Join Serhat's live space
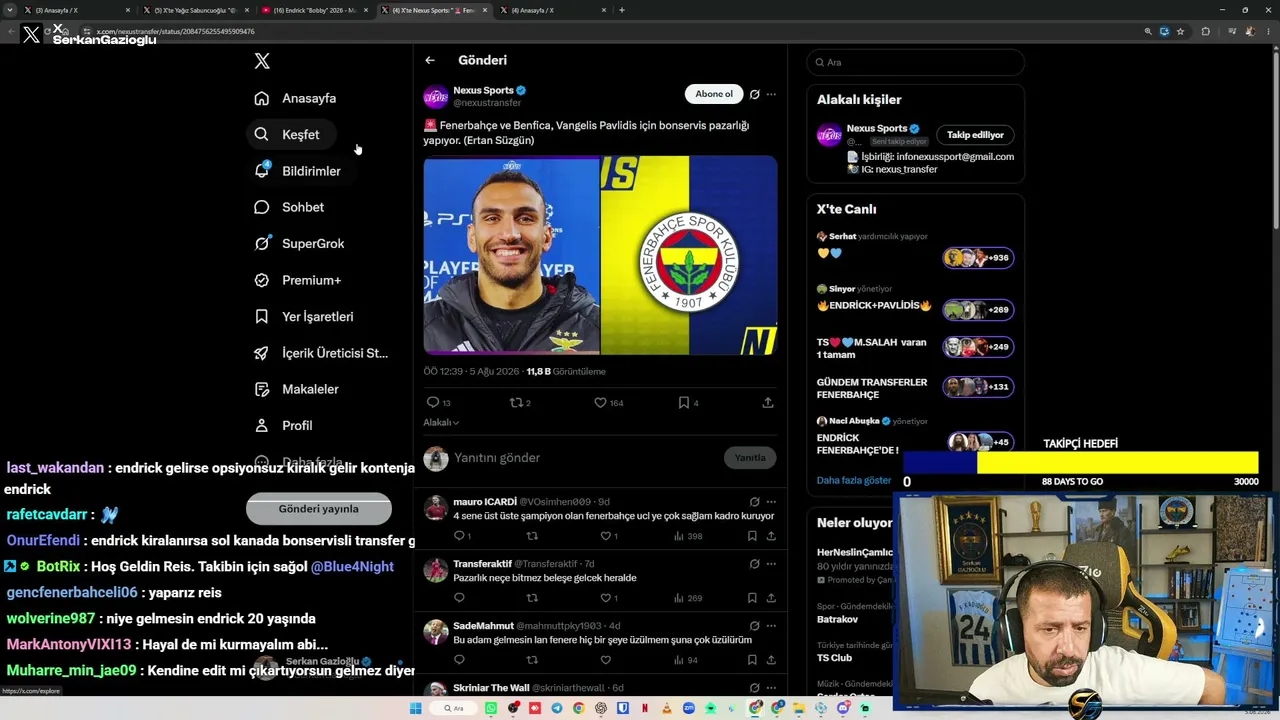This screenshot has width=1280, height=720. pos(978,257)
